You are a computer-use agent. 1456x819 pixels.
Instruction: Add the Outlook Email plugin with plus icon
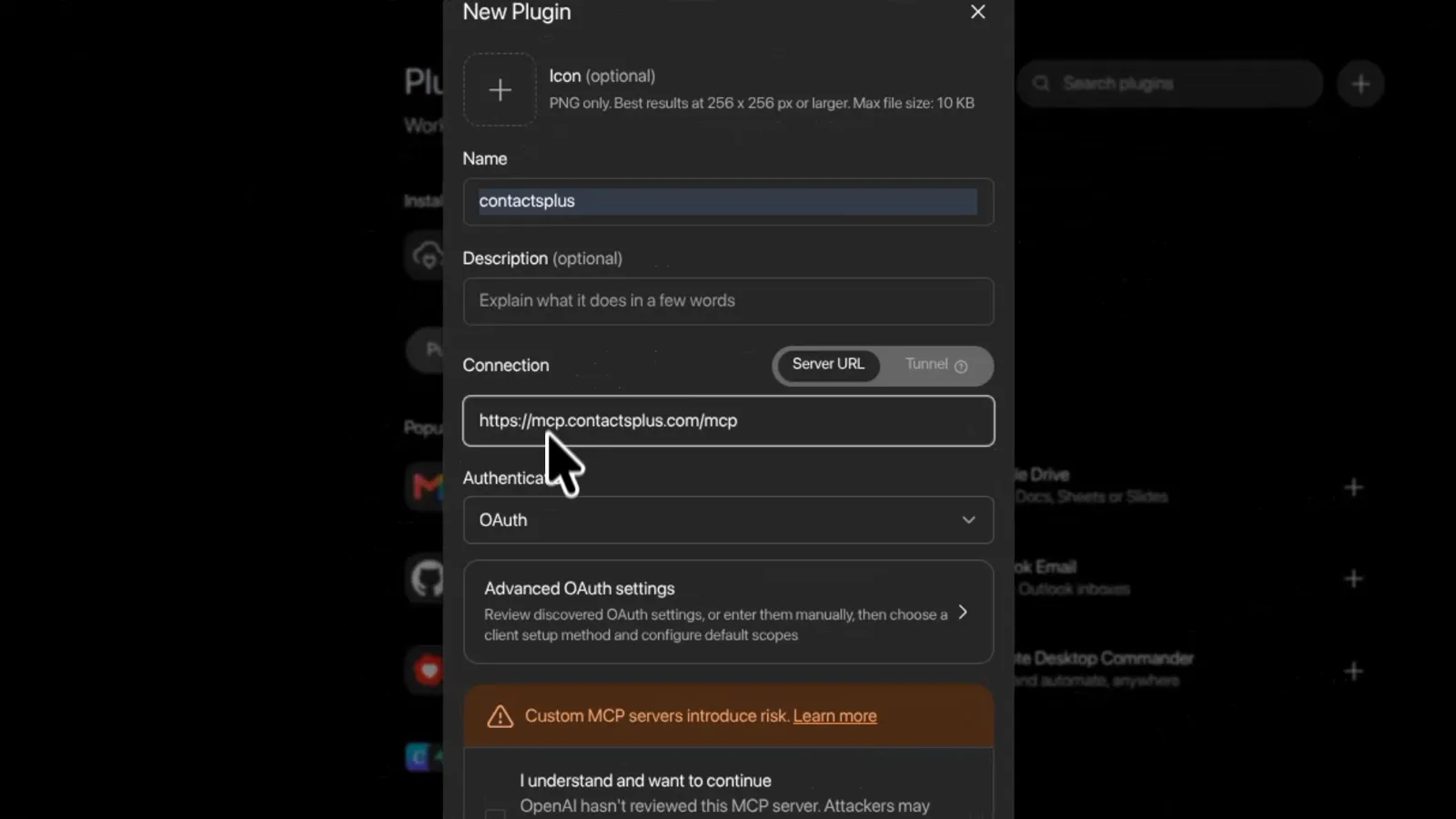(1353, 579)
